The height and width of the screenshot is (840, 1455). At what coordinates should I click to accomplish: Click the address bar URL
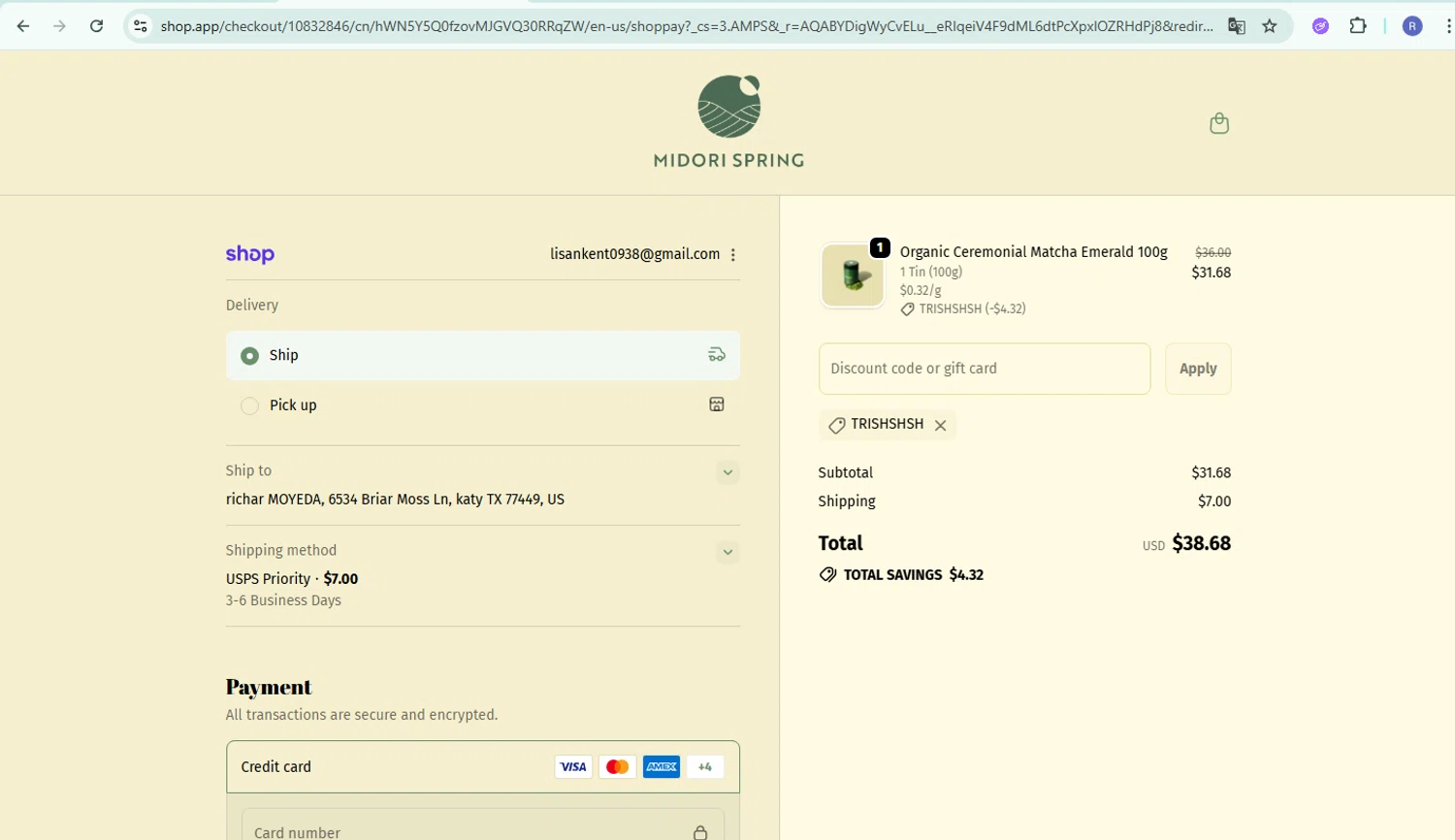(687, 26)
